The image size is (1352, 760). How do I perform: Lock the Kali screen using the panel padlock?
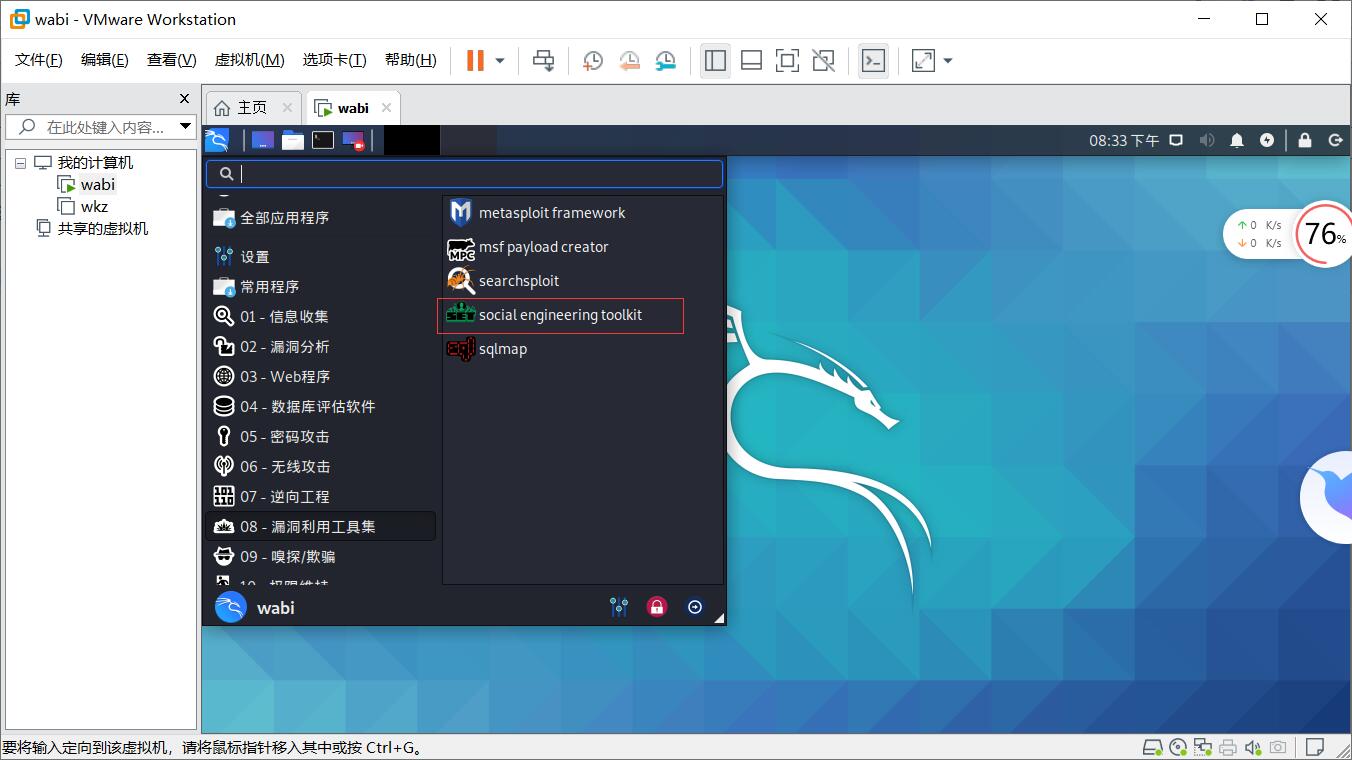click(1304, 140)
